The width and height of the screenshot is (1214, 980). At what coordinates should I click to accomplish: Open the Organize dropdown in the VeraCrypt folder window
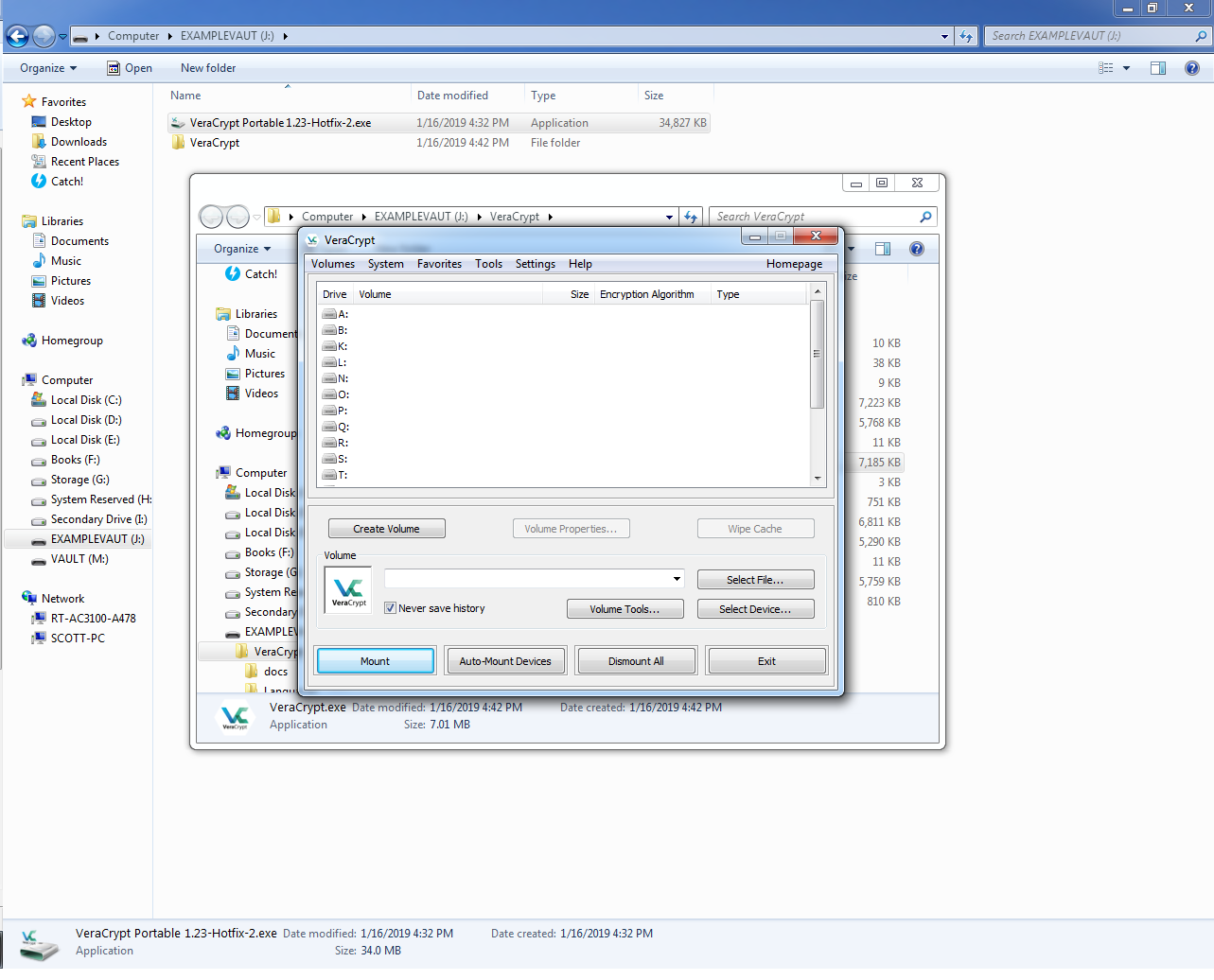tap(242, 249)
